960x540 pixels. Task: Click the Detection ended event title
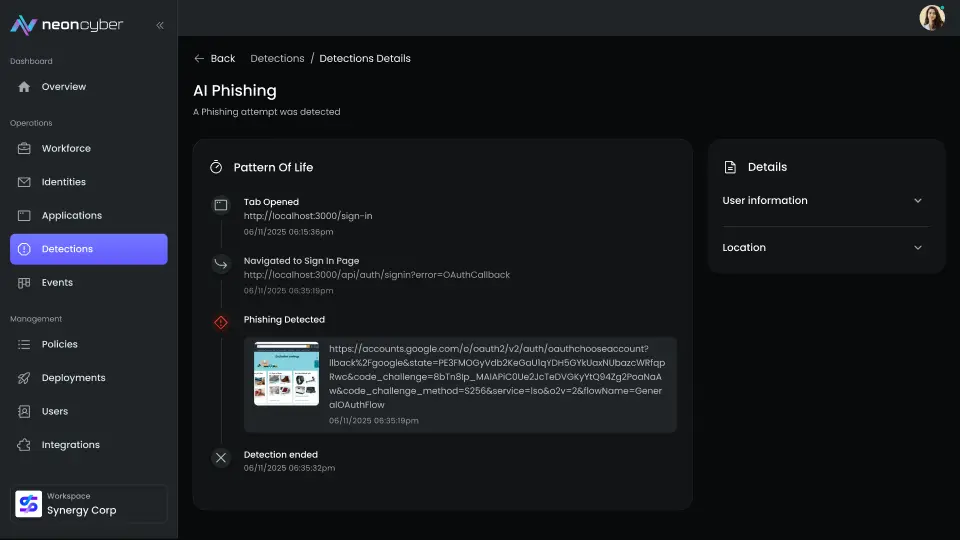pyautogui.click(x=280, y=455)
